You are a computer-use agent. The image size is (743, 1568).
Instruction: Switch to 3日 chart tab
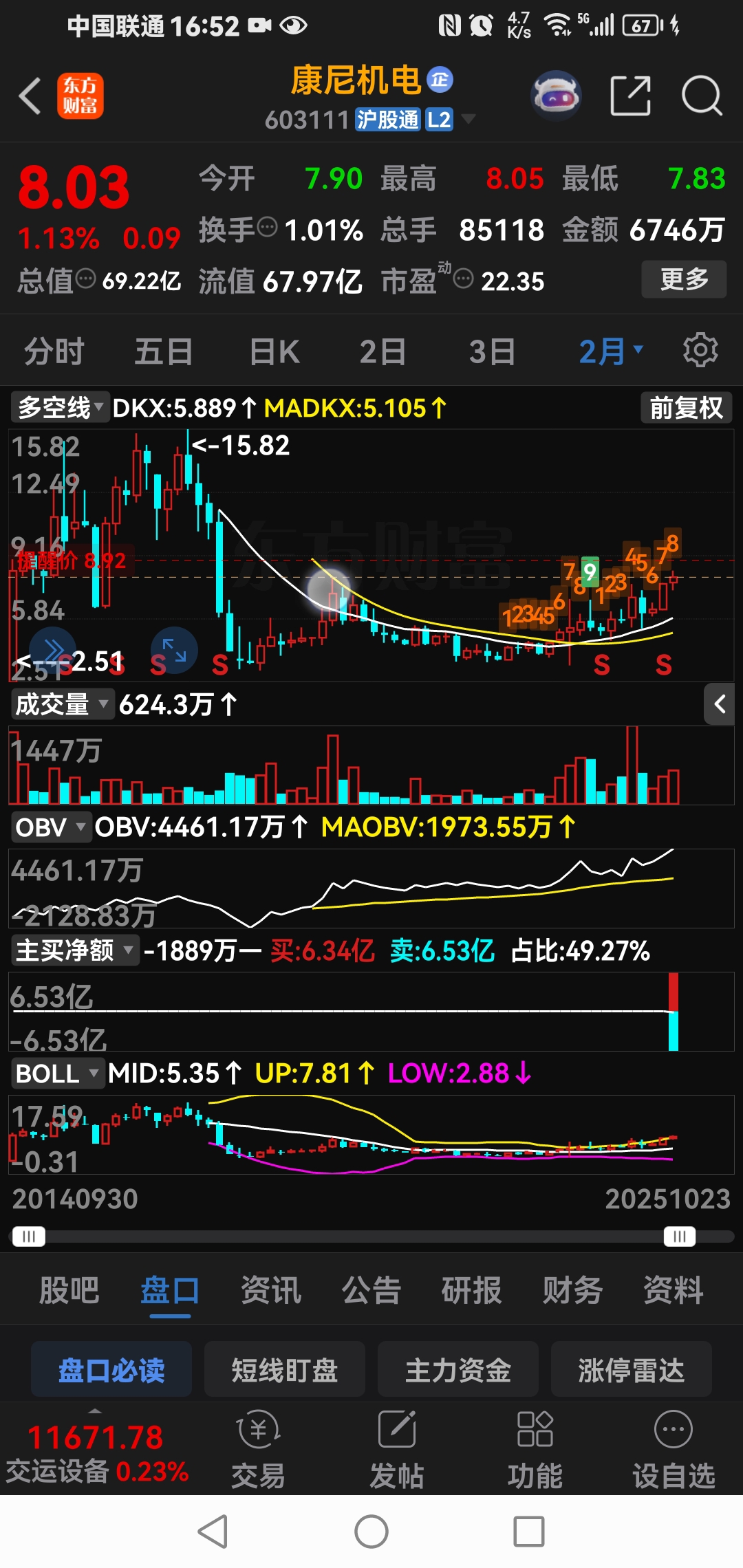tap(492, 351)
